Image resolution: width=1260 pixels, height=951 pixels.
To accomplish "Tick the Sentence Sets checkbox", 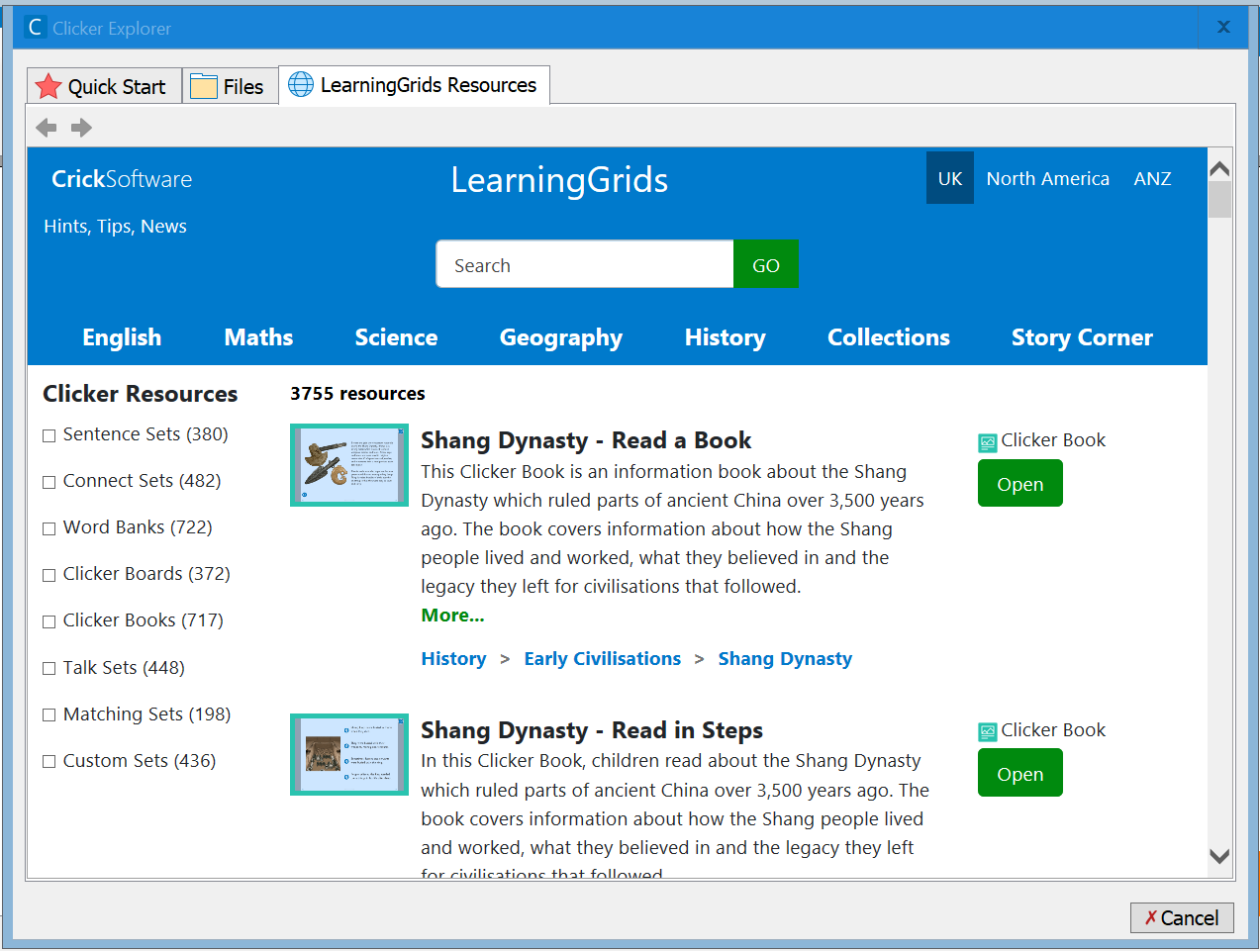I will [49, 435].
